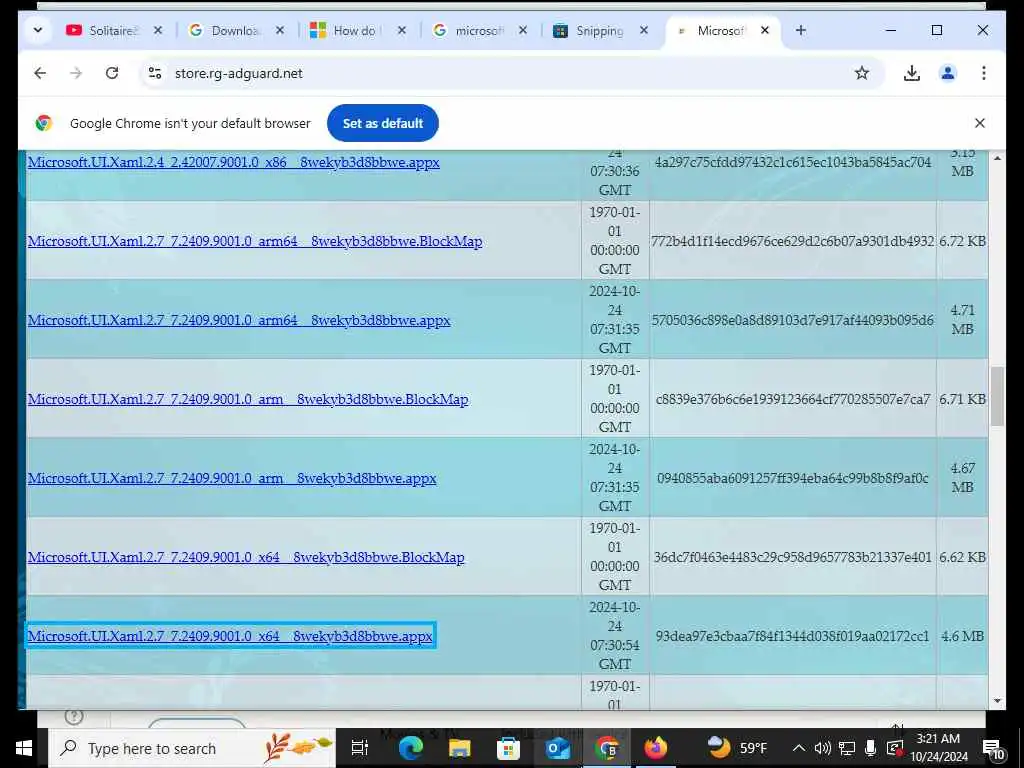Open Outlook from the taskbar

(x=558, y=748)
